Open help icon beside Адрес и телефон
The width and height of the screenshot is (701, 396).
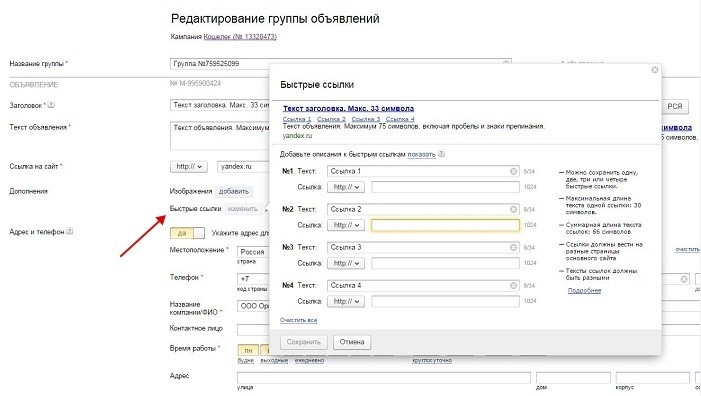69,232
